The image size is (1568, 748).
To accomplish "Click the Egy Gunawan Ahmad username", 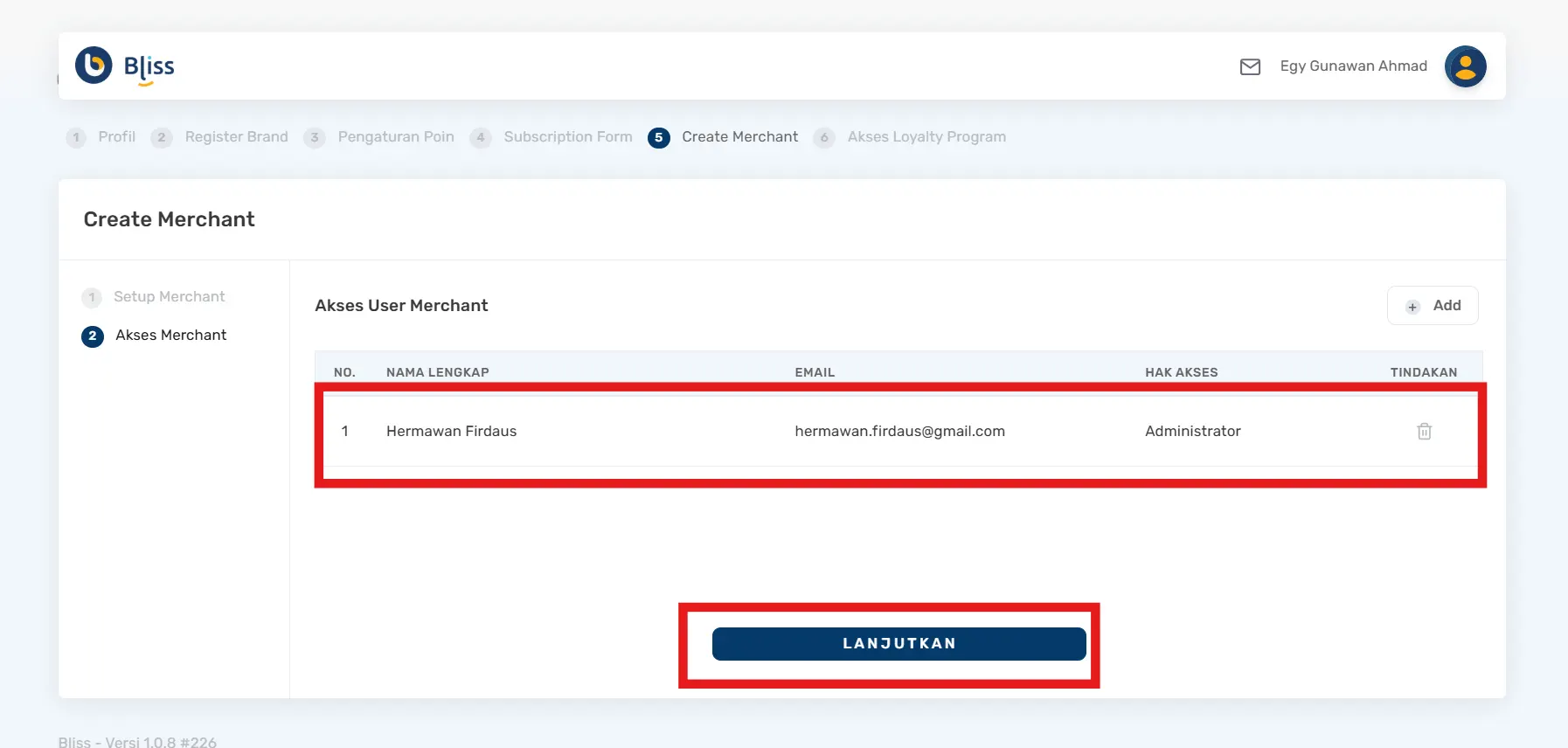I will pos(1353,66).
